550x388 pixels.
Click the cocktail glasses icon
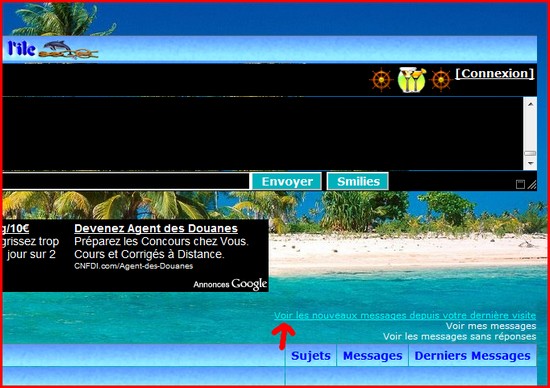(412, 80)
